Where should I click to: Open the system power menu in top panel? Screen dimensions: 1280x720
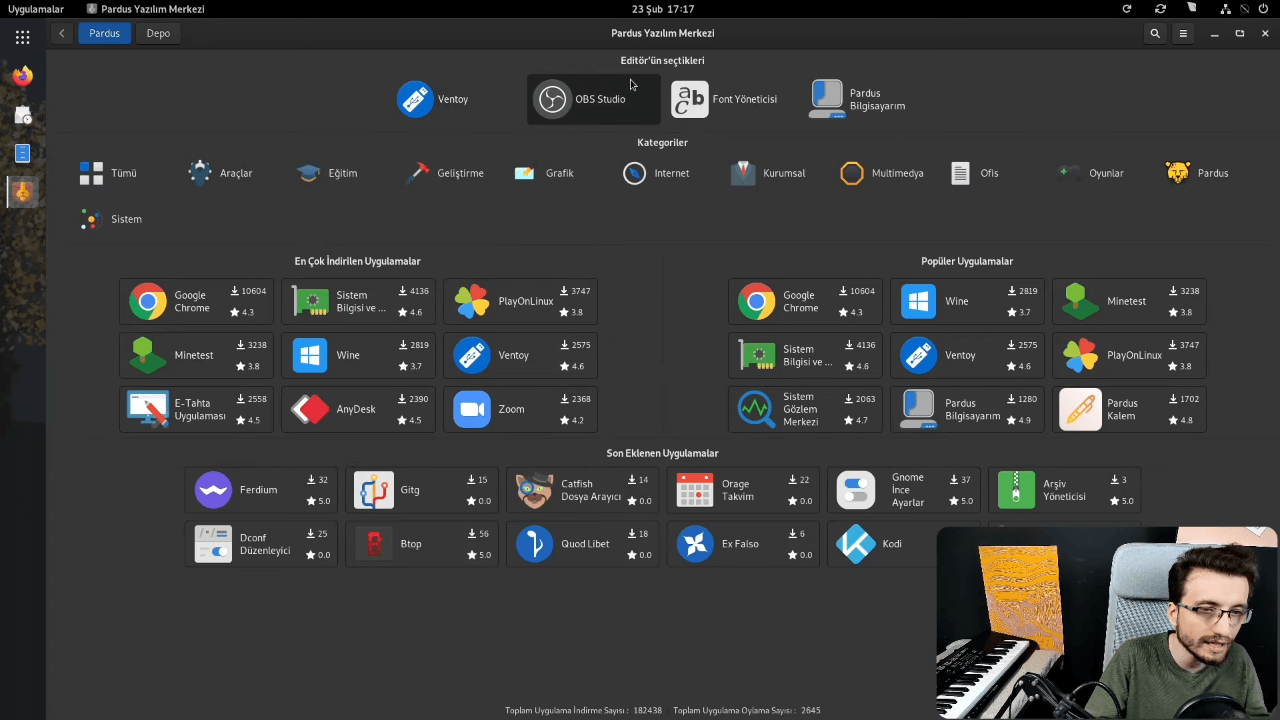[1263, 9]
